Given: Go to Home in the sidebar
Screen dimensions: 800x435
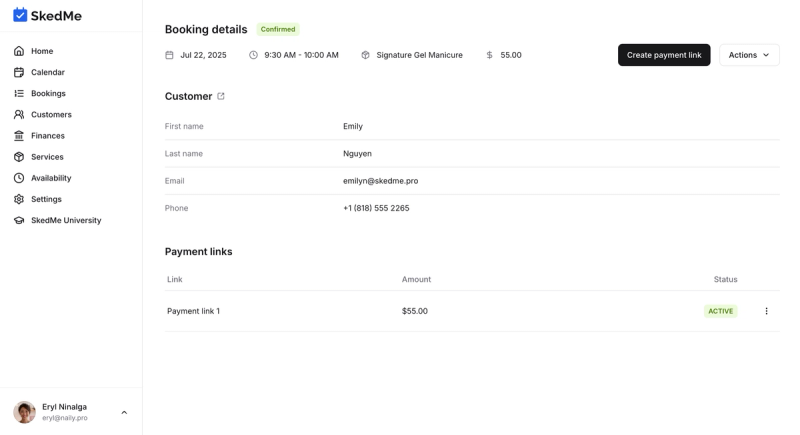Looking at the screenshot, I should tap(42, 51).
